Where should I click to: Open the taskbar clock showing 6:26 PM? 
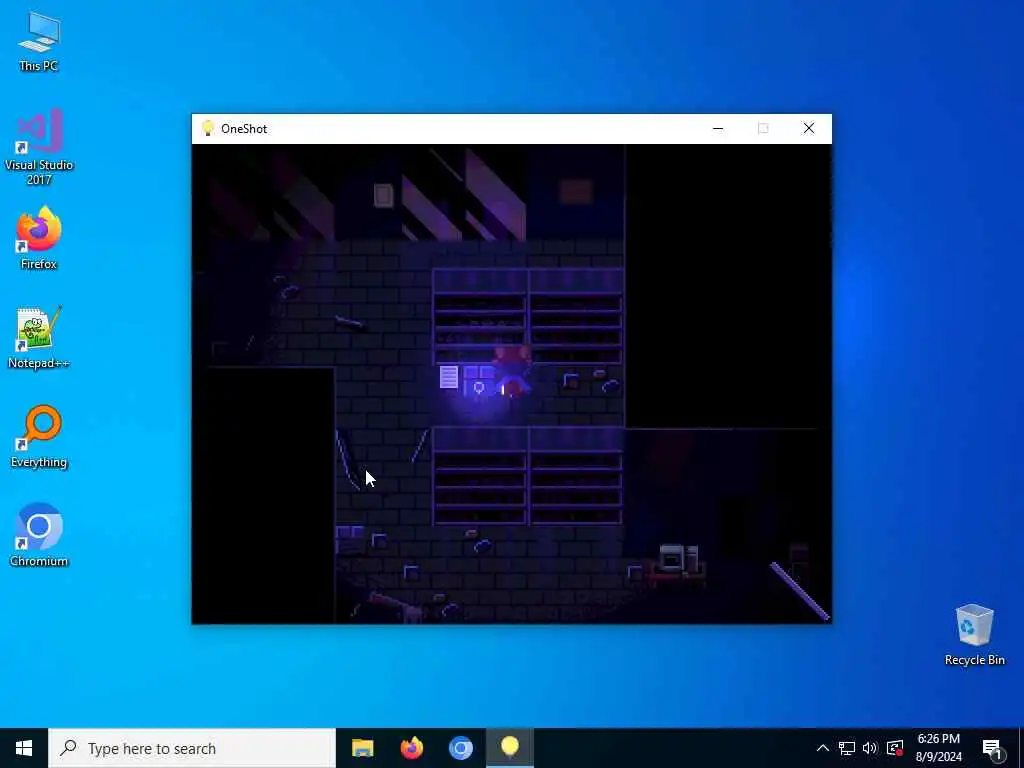pyautogui.click(x=938, y=748)
